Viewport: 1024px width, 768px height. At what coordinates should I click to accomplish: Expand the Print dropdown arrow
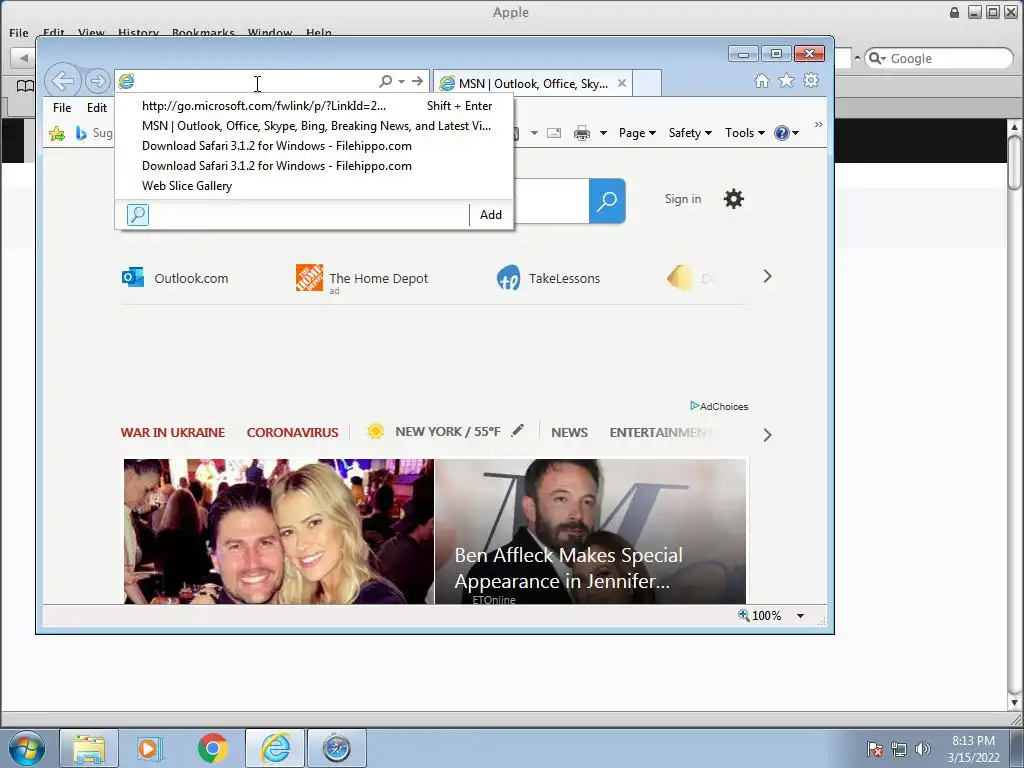[603, 133]
